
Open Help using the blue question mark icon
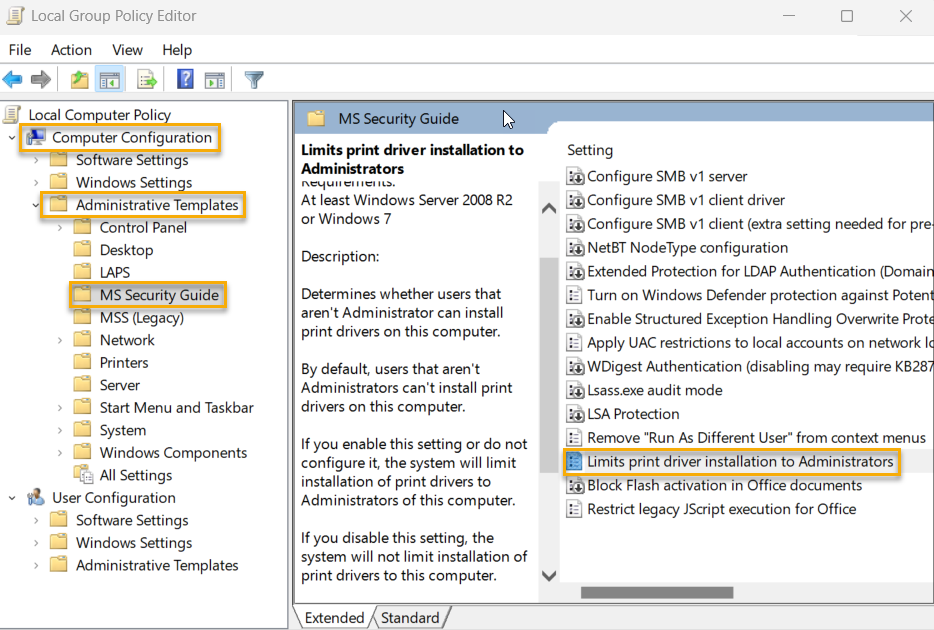pos(186,80)
